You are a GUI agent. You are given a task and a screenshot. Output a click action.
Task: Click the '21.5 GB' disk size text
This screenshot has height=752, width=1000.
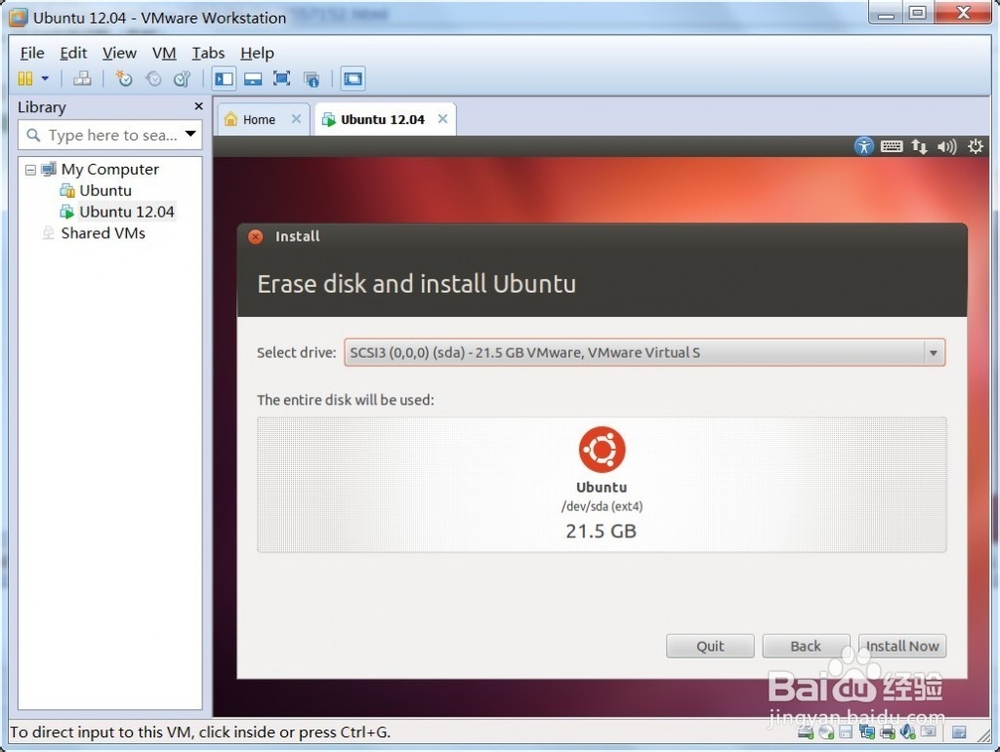click(601, 531)
